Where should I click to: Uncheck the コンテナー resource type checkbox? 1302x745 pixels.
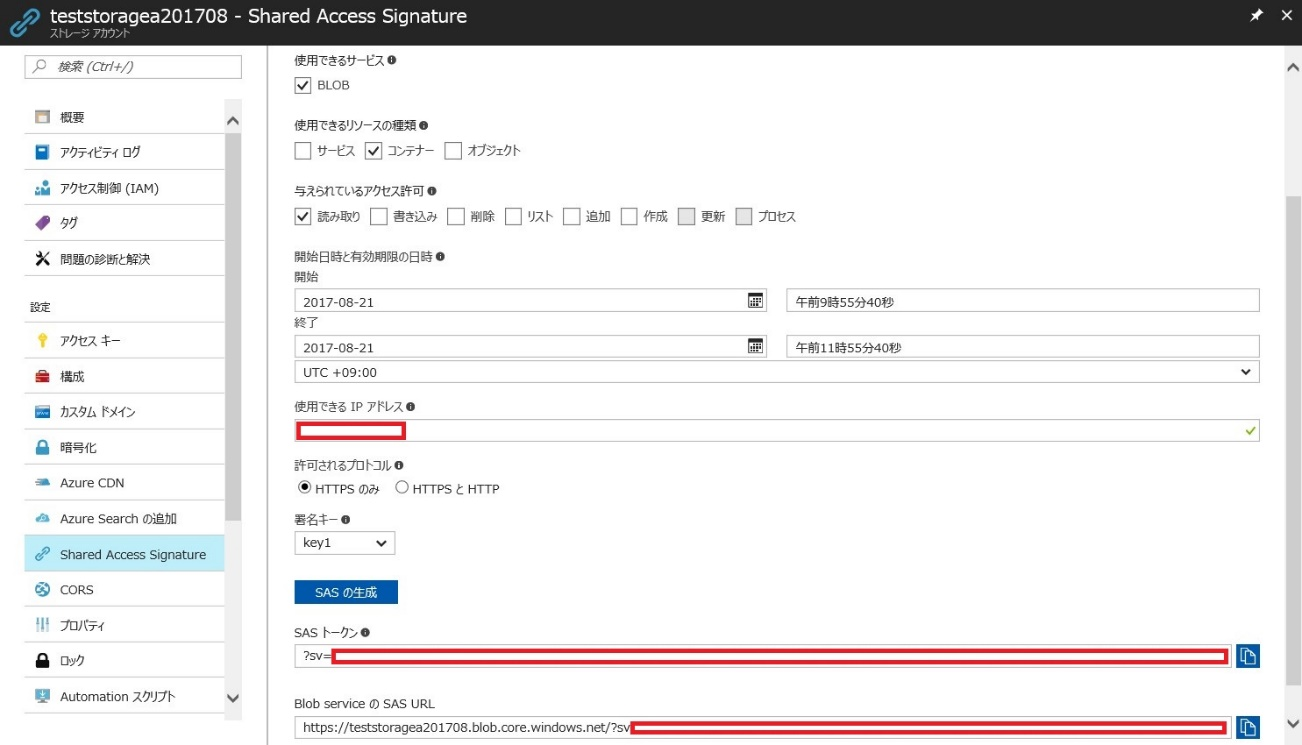[374, 151]
